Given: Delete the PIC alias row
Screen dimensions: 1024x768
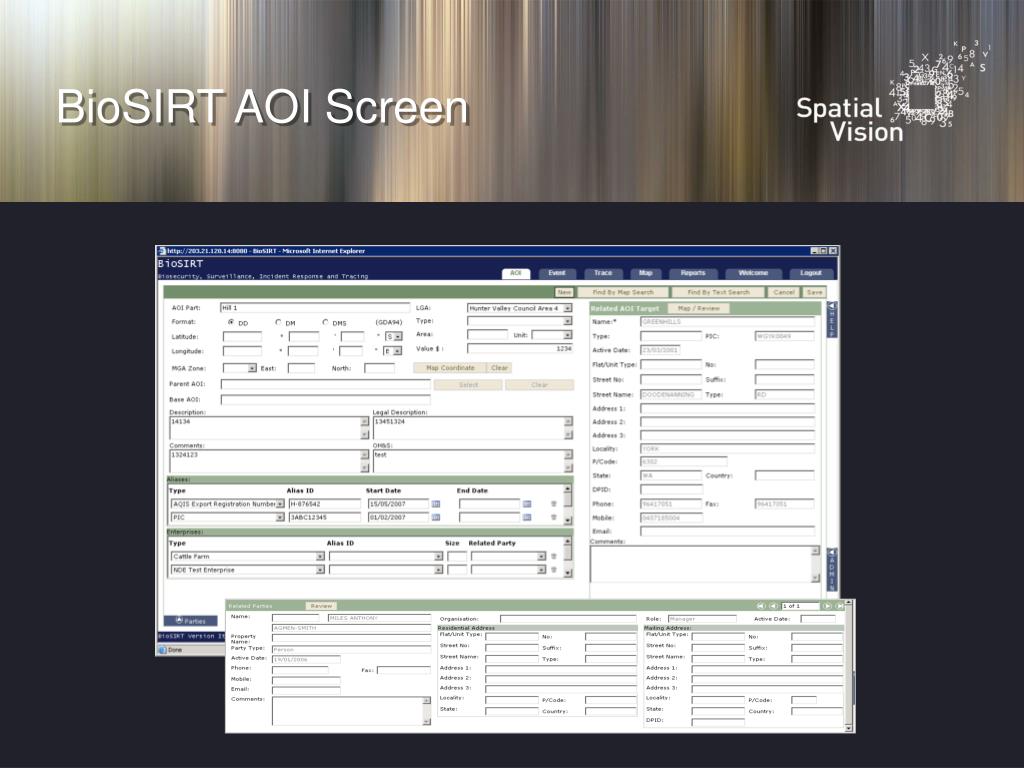Looking at the screenshot, I should [554, 517].
